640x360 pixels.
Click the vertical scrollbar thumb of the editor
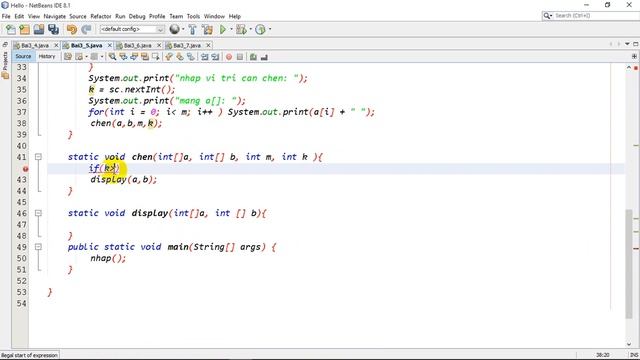coord(629,264)
